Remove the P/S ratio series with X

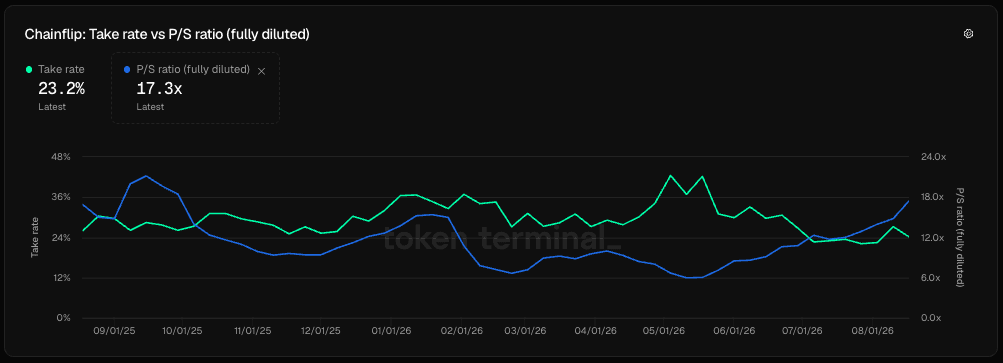click(x=261, y=71)
